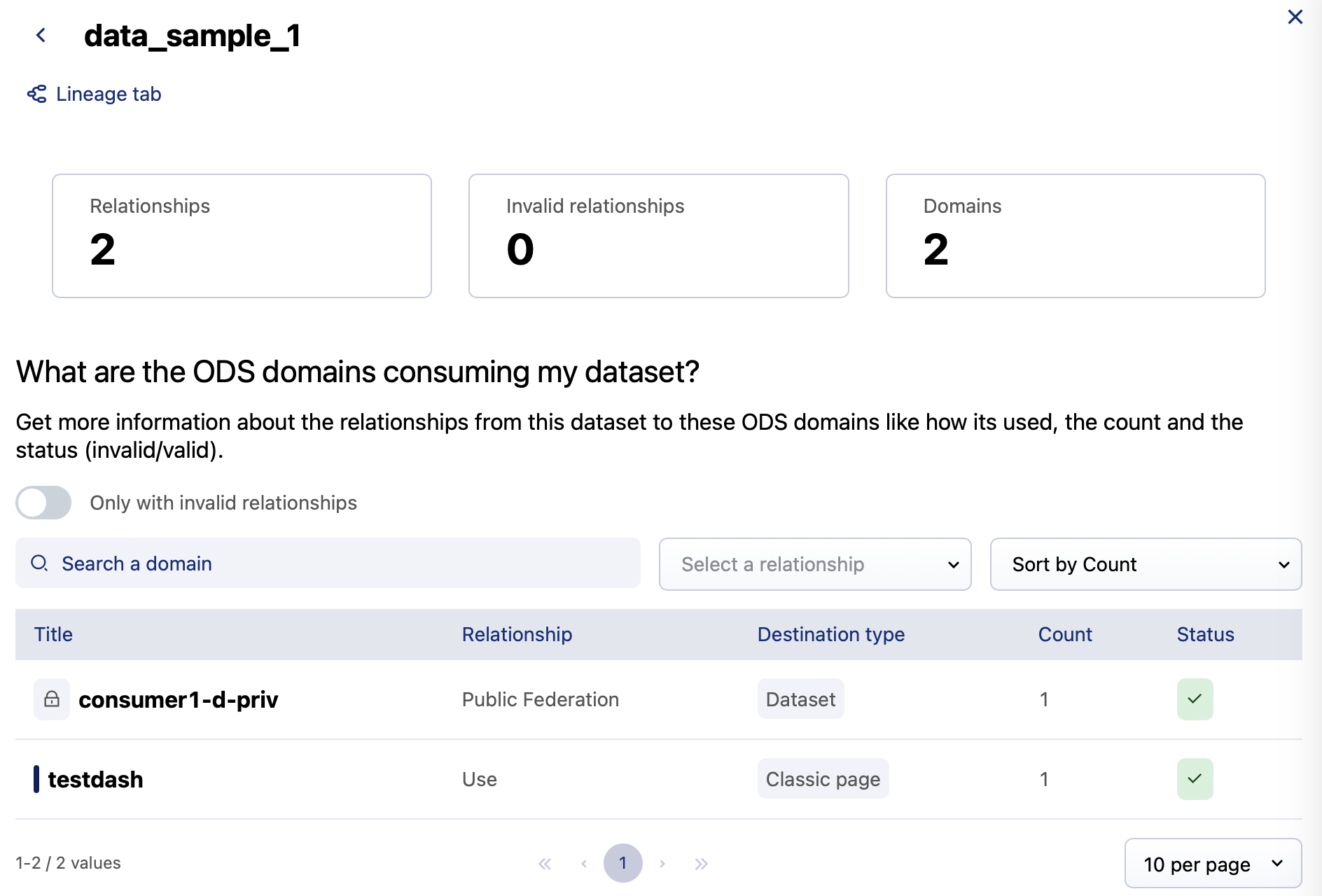Select page 1 in pagination
Image resolution: width=1322 pixels, height=896 pixels.
(x=622, y=863)
